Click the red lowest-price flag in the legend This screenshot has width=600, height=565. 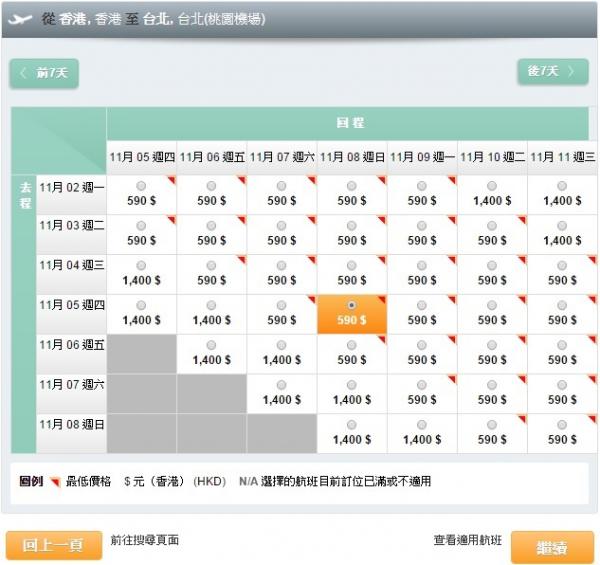pos(55,482)
